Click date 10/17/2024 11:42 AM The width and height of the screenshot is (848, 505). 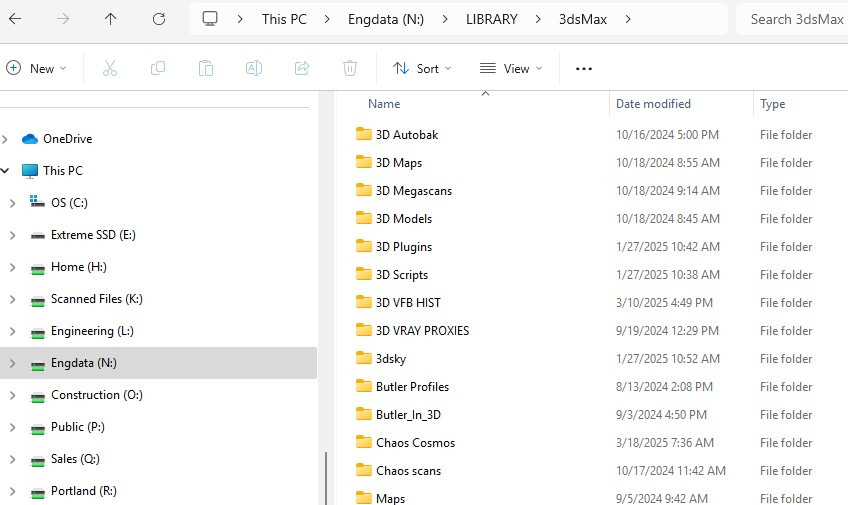pyautogui.click(x=671, y=471)
